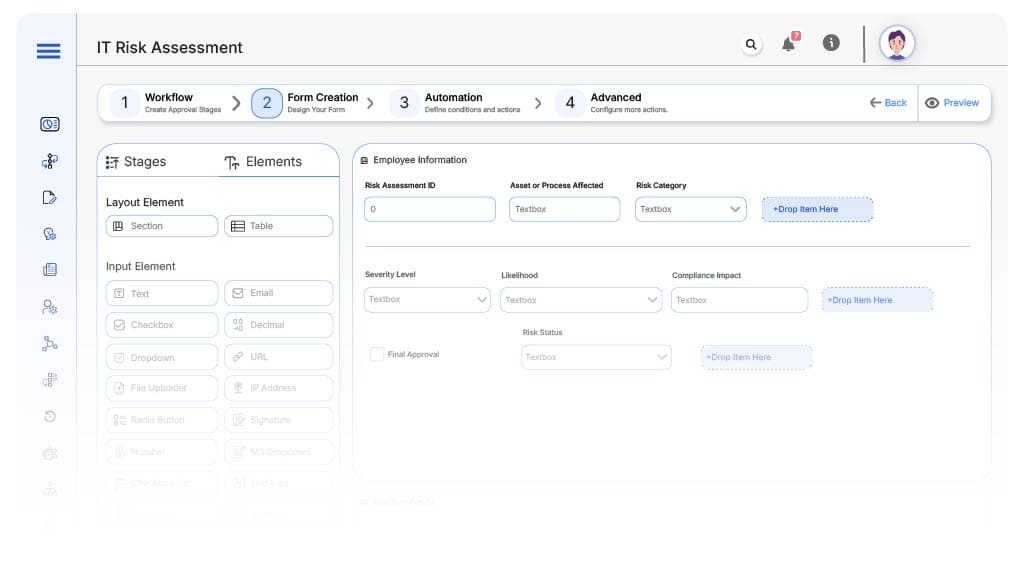Select the Checkbox input element
1024x576 pixels.
click(161, 325)
